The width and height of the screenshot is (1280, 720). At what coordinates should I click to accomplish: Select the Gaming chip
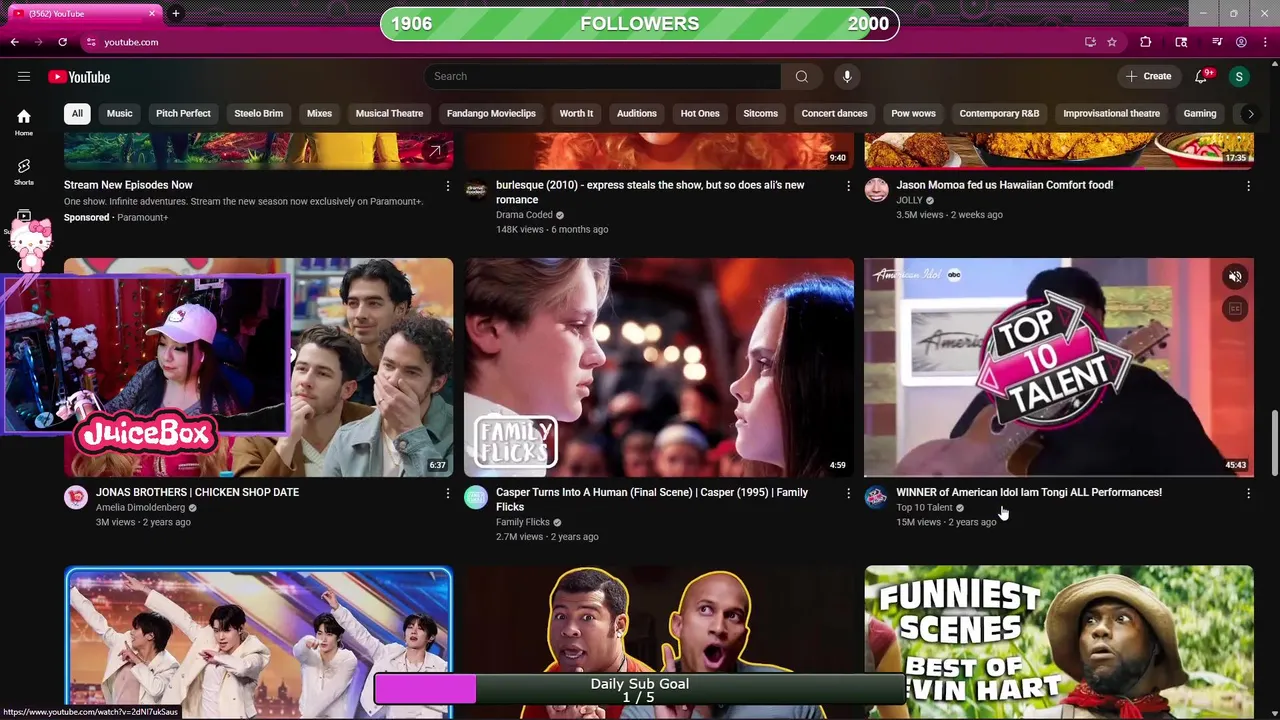1199,113
